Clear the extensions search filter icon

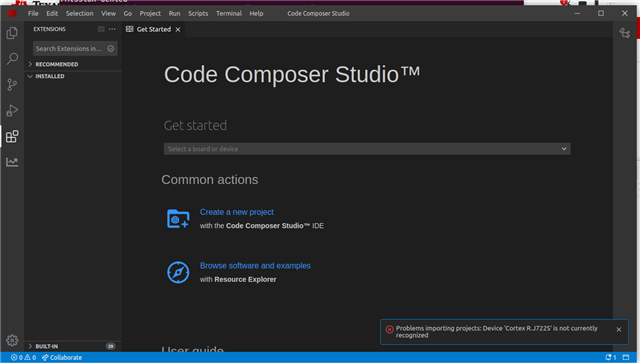[111, 49]
